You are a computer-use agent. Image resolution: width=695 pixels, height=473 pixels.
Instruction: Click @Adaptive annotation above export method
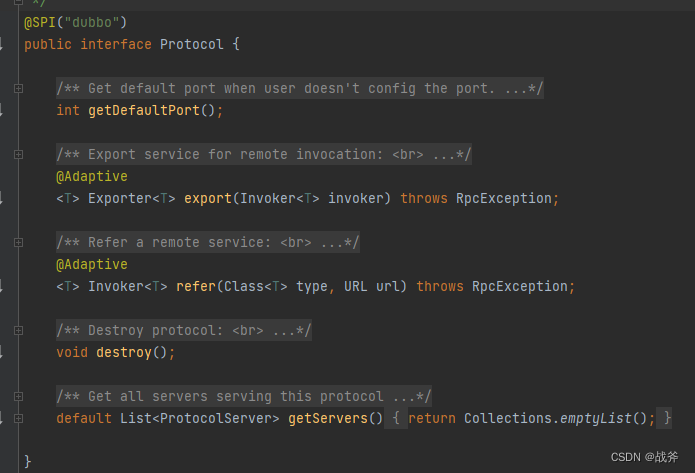[92, 176]
